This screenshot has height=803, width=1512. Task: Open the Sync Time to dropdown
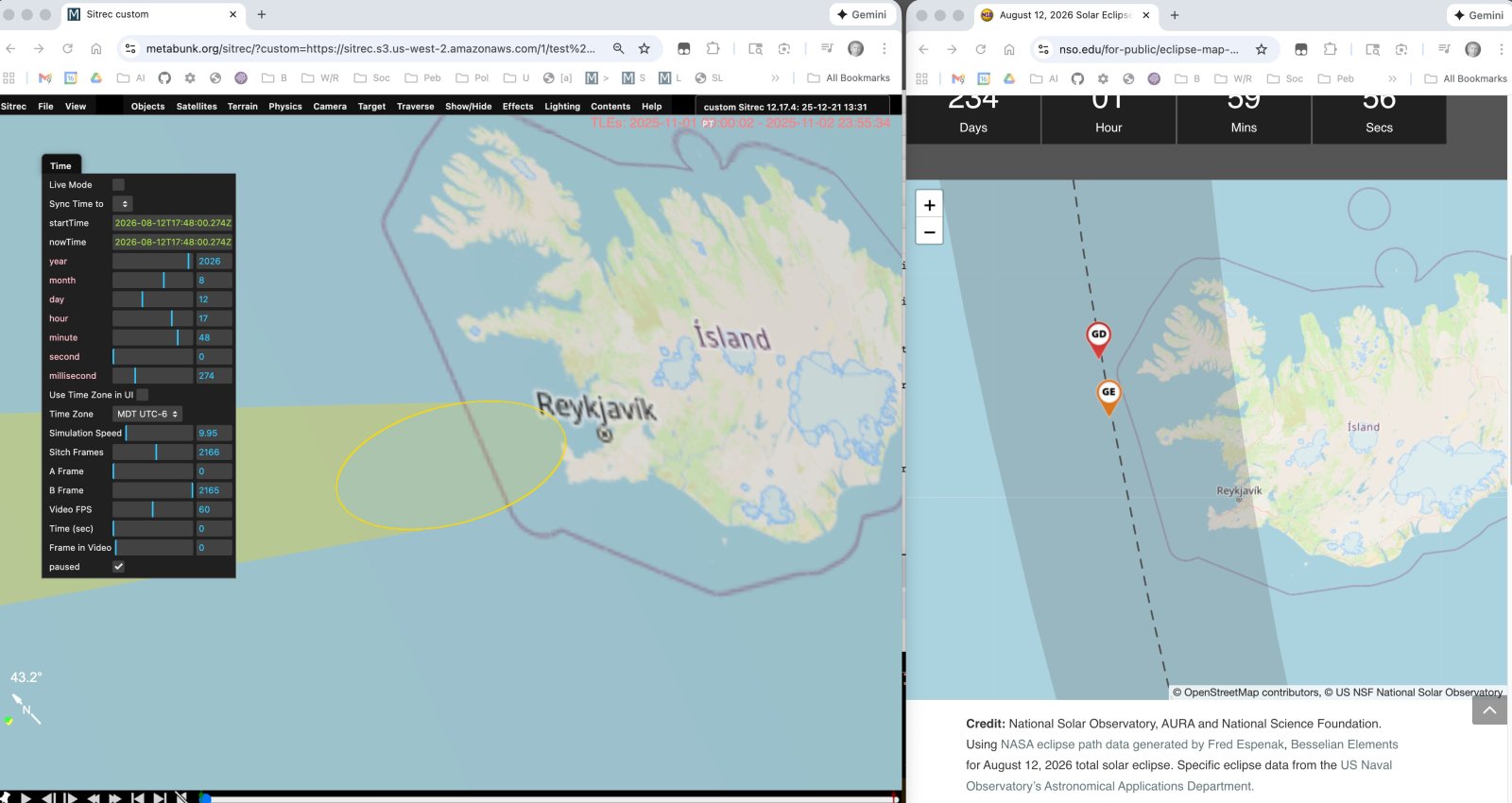tap(123, 204)
